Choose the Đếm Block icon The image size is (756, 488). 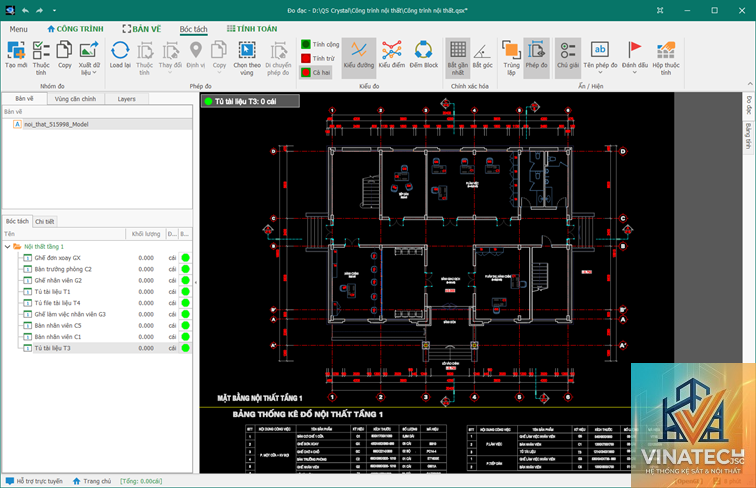pos(423,50)
